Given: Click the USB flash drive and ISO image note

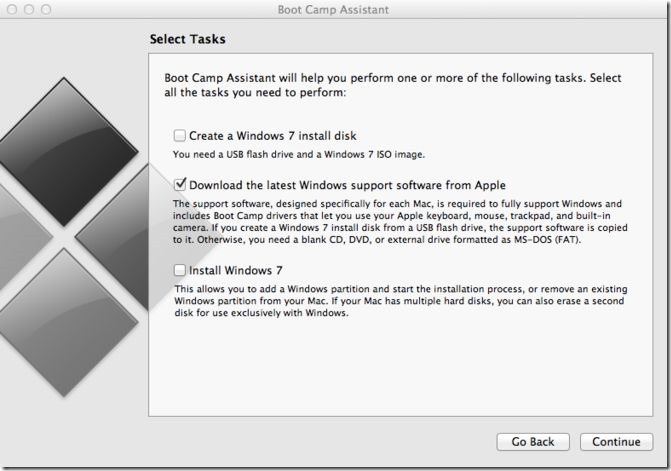Looking at the screenshot, I should [x=299, y=154].
